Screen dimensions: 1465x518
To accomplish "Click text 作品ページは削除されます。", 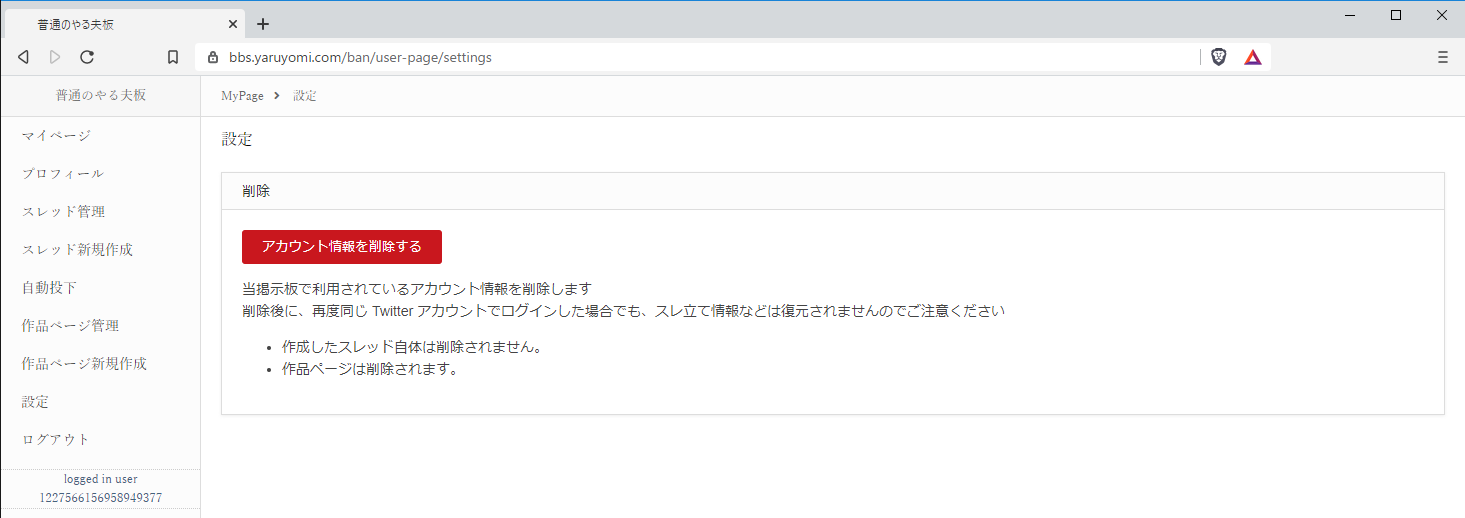I will tap(370, 368).
